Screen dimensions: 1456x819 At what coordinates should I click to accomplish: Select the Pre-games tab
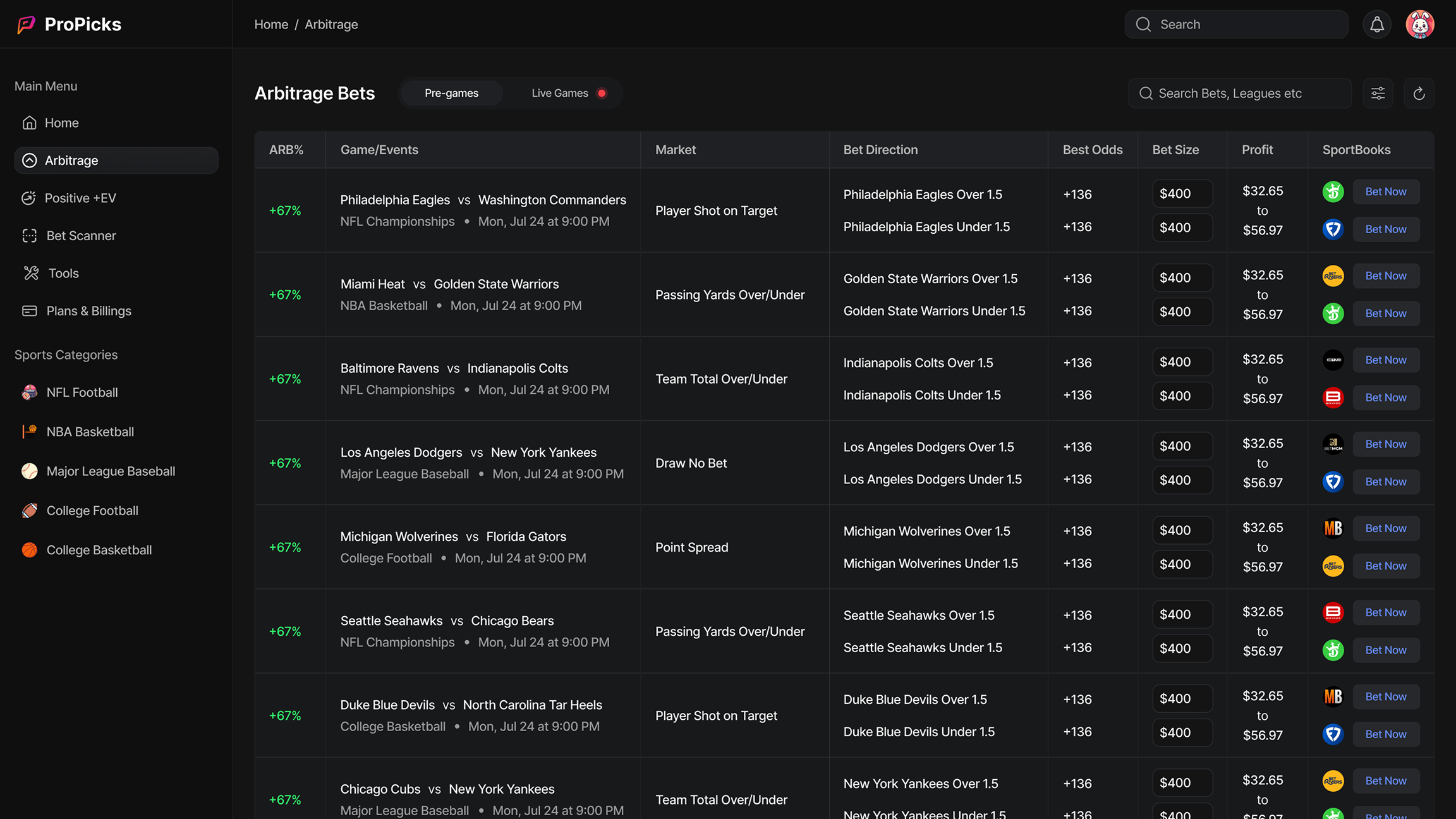click(451, 93)
